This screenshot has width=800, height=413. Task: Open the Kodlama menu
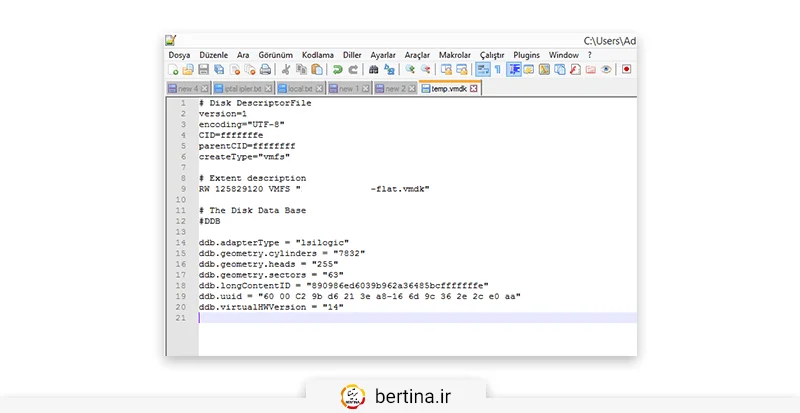[317, 55]
